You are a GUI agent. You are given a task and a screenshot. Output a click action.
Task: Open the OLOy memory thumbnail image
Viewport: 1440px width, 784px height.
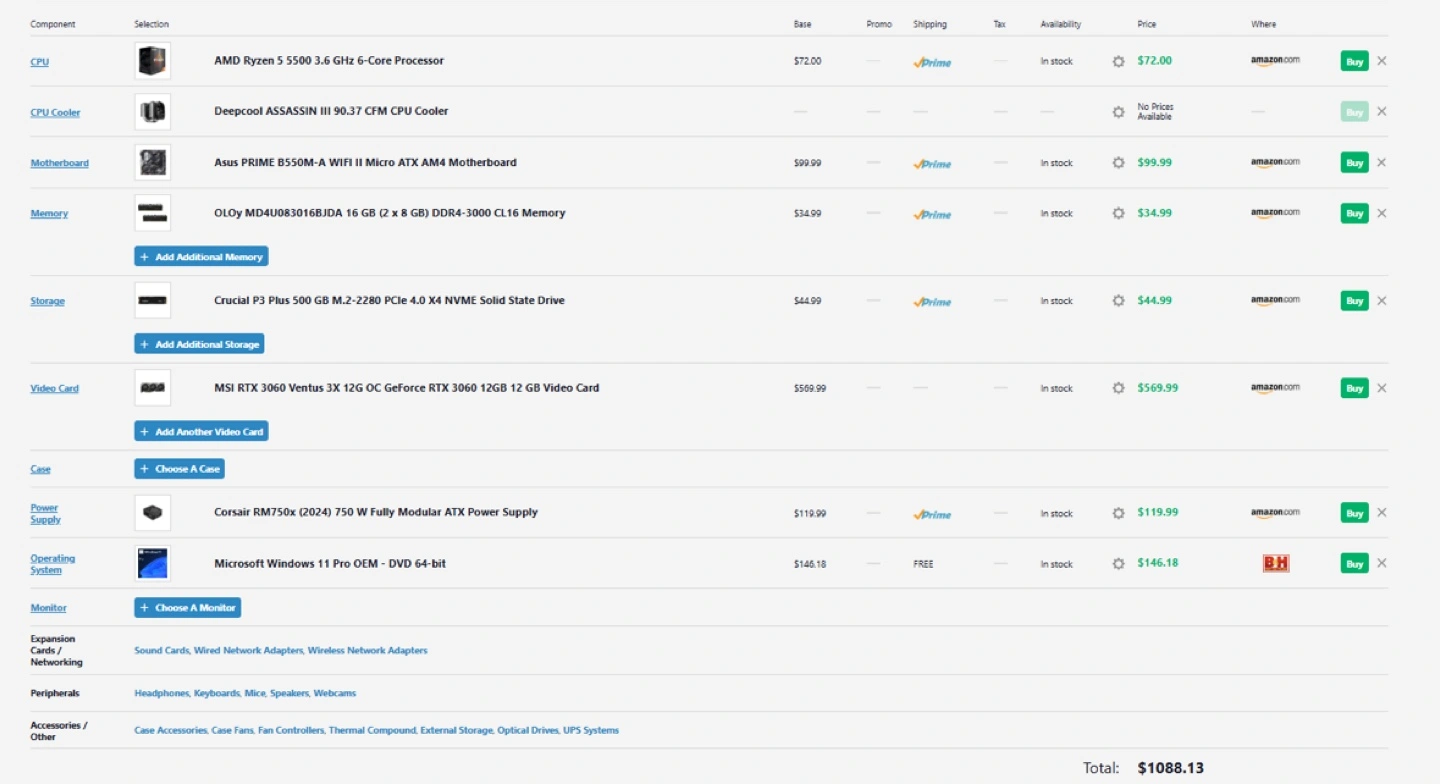coord(153,213)
